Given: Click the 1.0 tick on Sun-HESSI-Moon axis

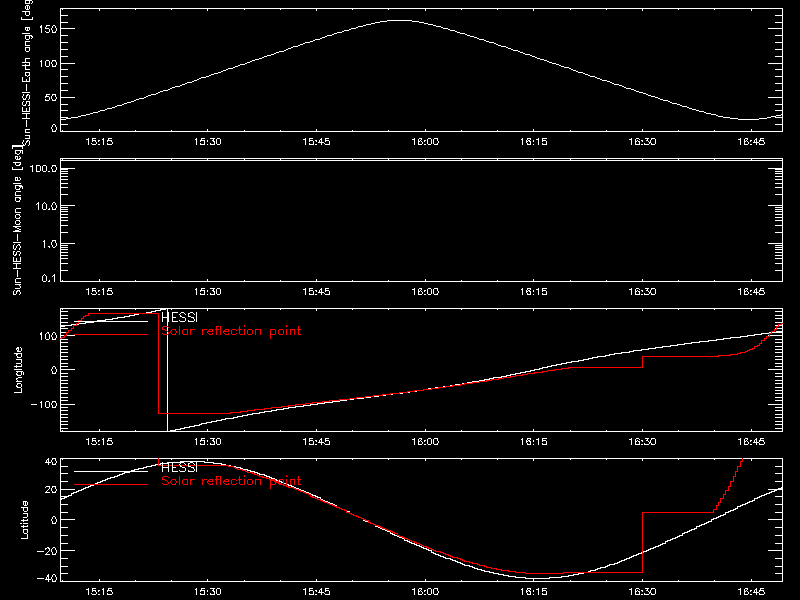Looking at the screenshot, I should (x=49, y=244).
